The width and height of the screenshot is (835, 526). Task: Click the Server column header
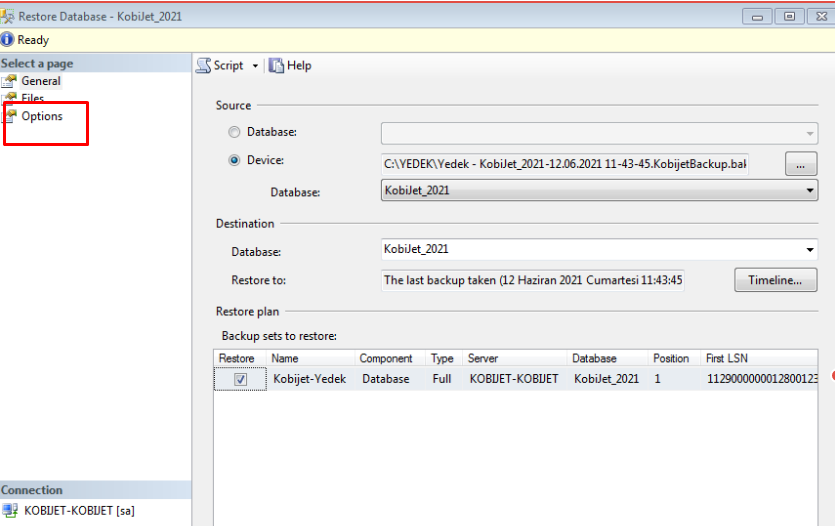[515, 358]
